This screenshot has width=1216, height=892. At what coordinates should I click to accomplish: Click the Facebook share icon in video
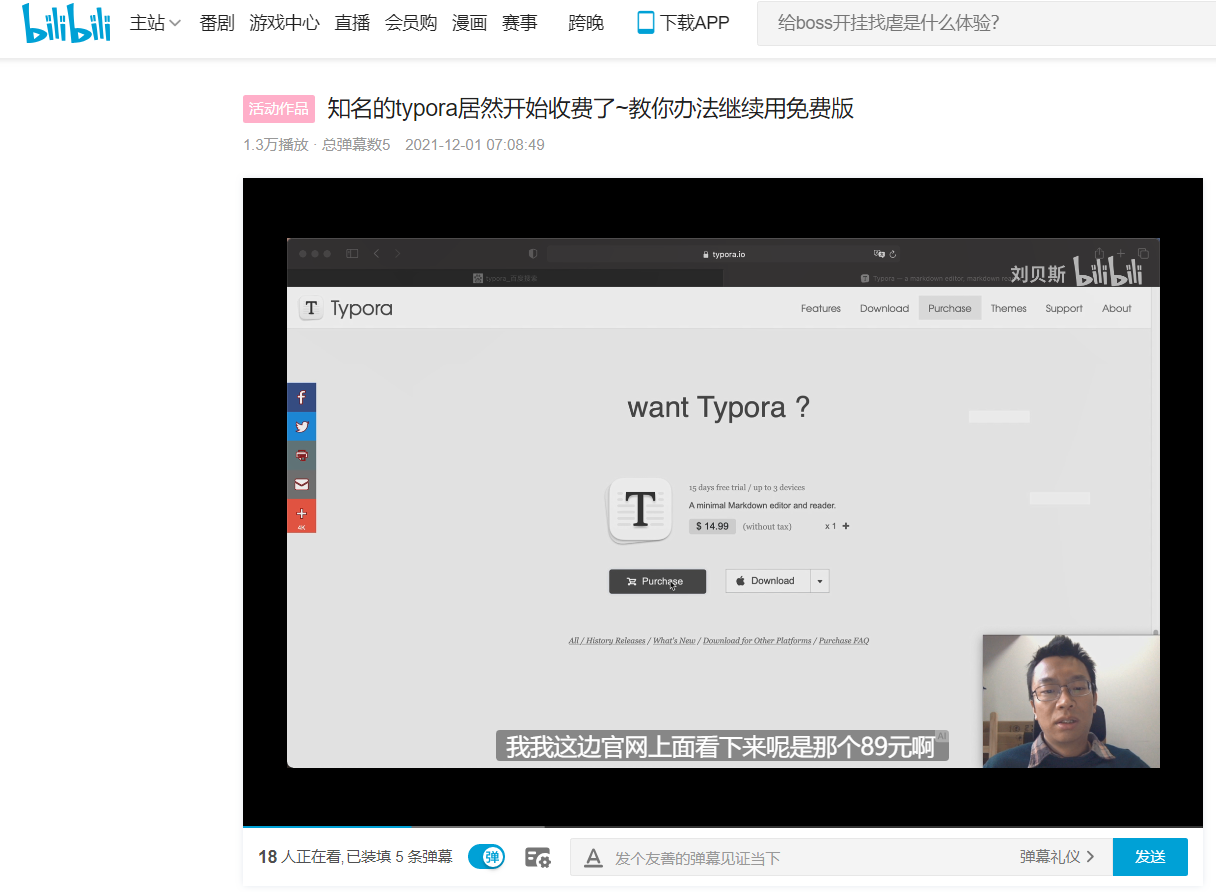(x=301, y=397)
